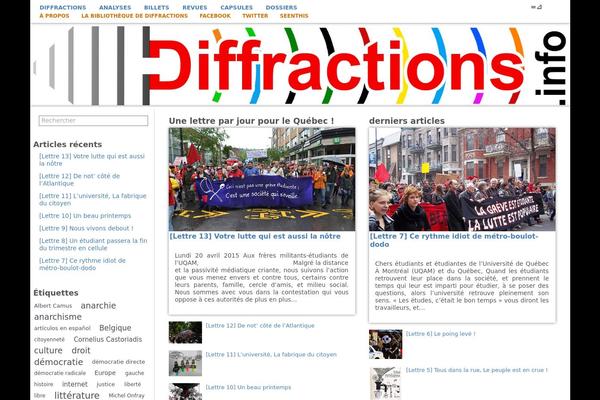Viewport: 600px width, 400px height.
Task: Click thumbnail beside Lettre 10 in center column
Action: tap(185, 392)
